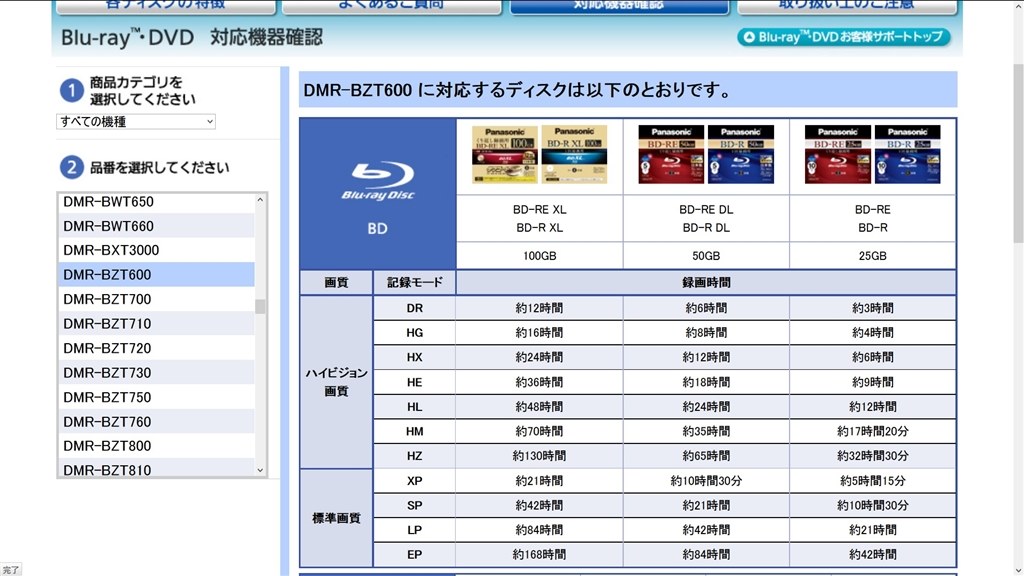Choose DMR-BZT720 from the list
The image size is (1024, 576).
coord(156,348)
